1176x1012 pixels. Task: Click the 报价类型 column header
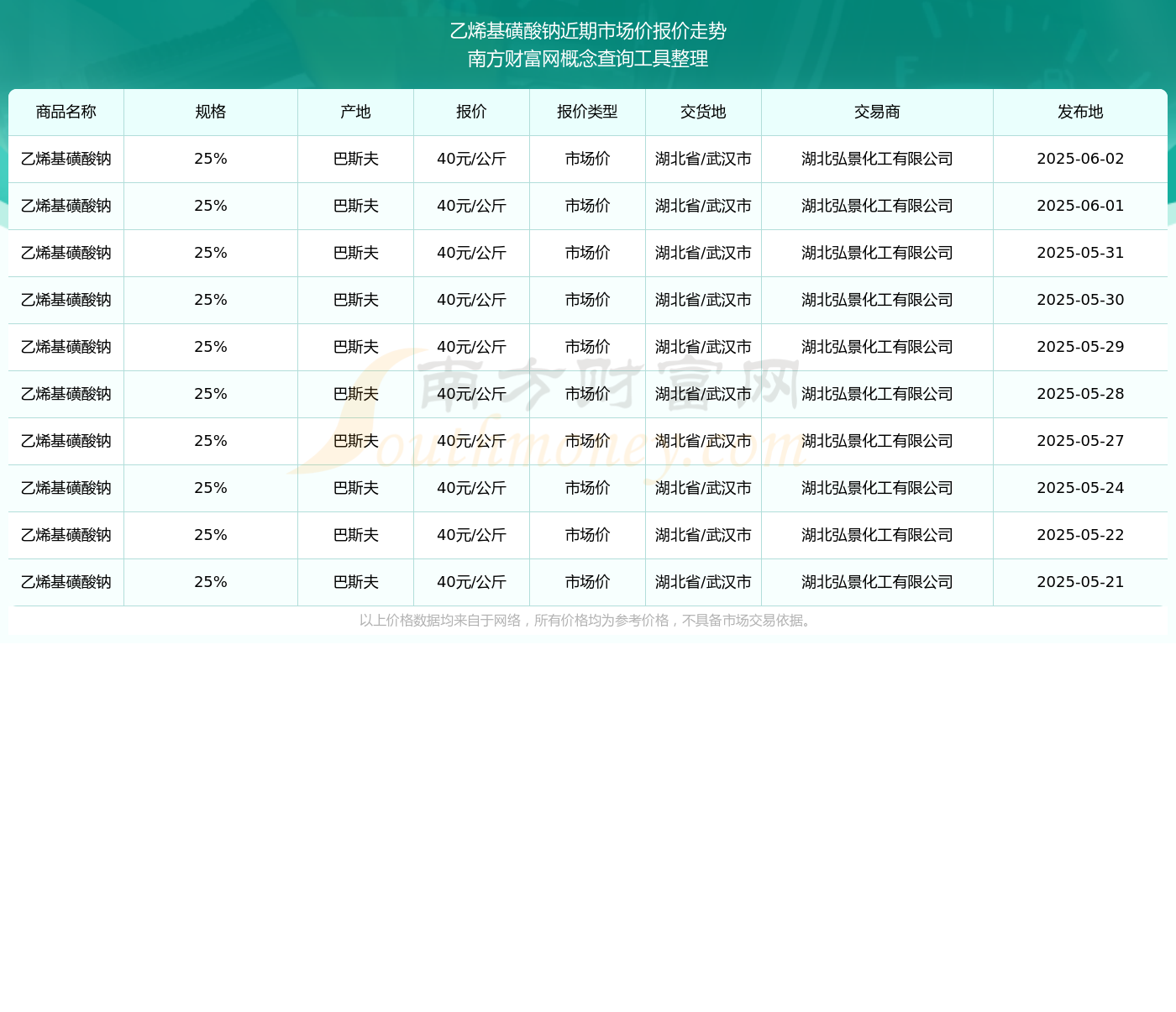click(587, 112)
